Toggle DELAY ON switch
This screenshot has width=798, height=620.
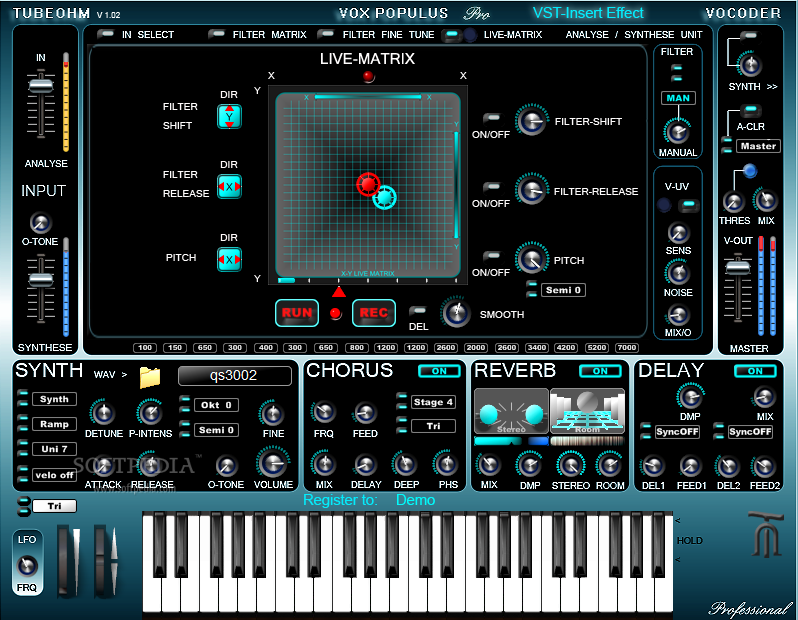coord(755,371)
